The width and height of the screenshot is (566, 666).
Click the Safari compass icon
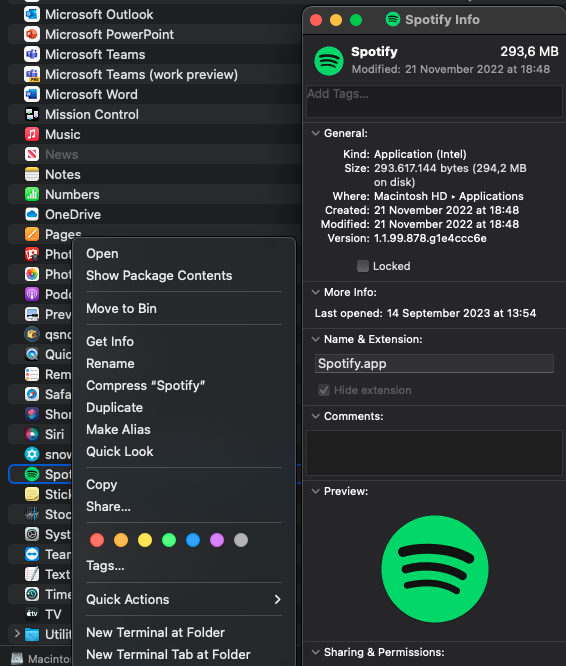(32, 394)
